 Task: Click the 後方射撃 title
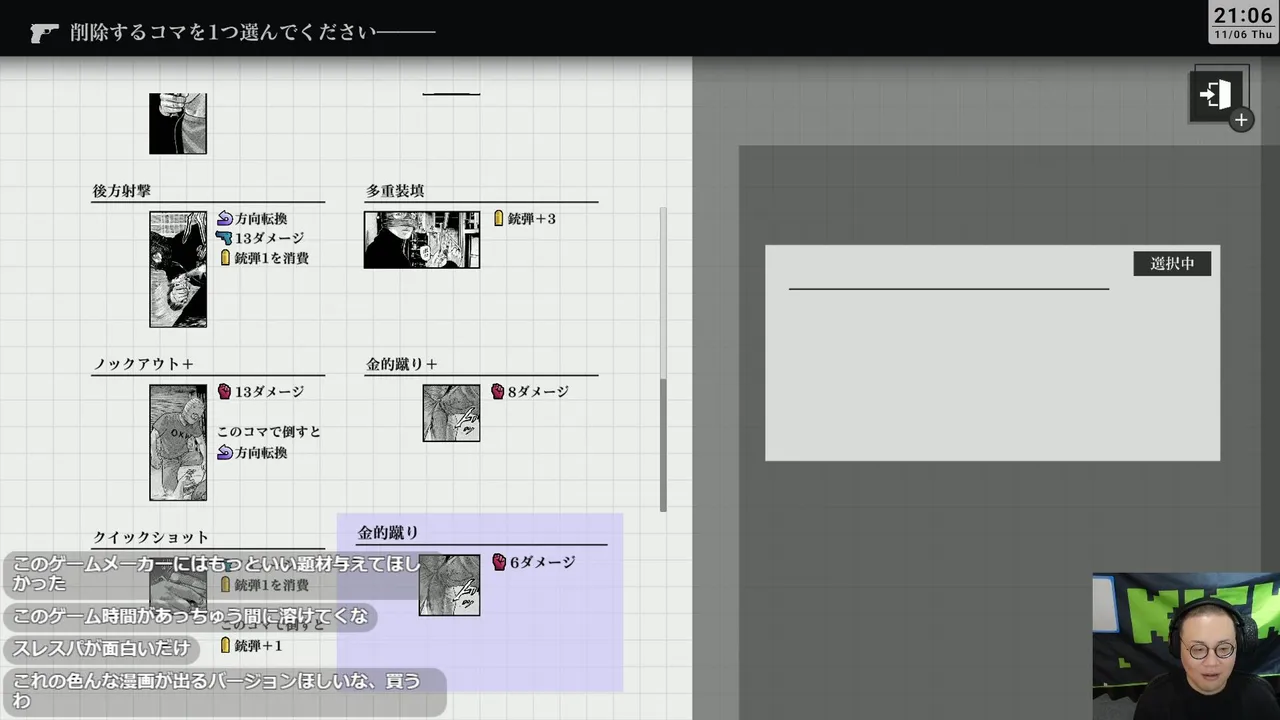(122, 191)
